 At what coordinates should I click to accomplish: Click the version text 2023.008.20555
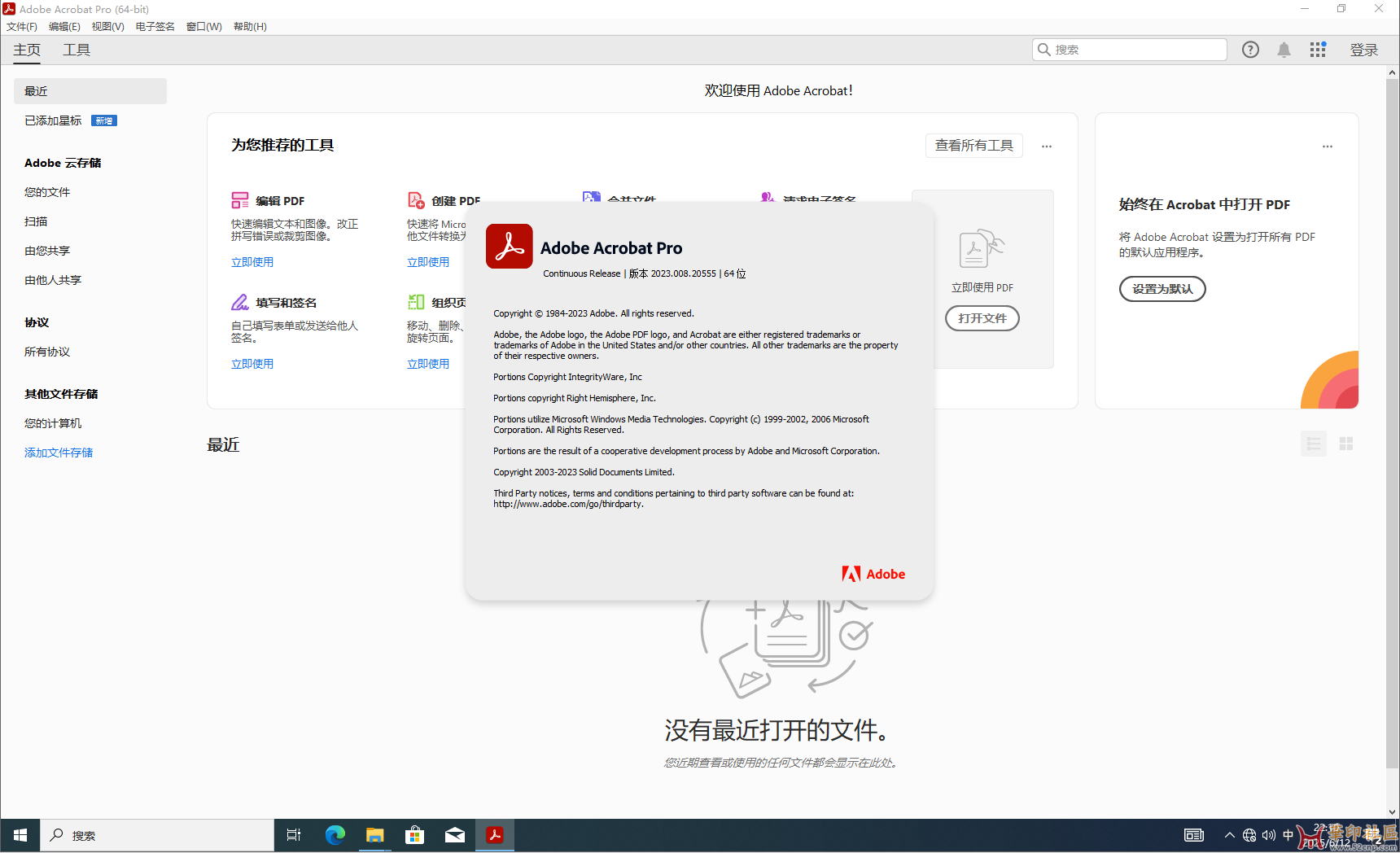[683, 273]
